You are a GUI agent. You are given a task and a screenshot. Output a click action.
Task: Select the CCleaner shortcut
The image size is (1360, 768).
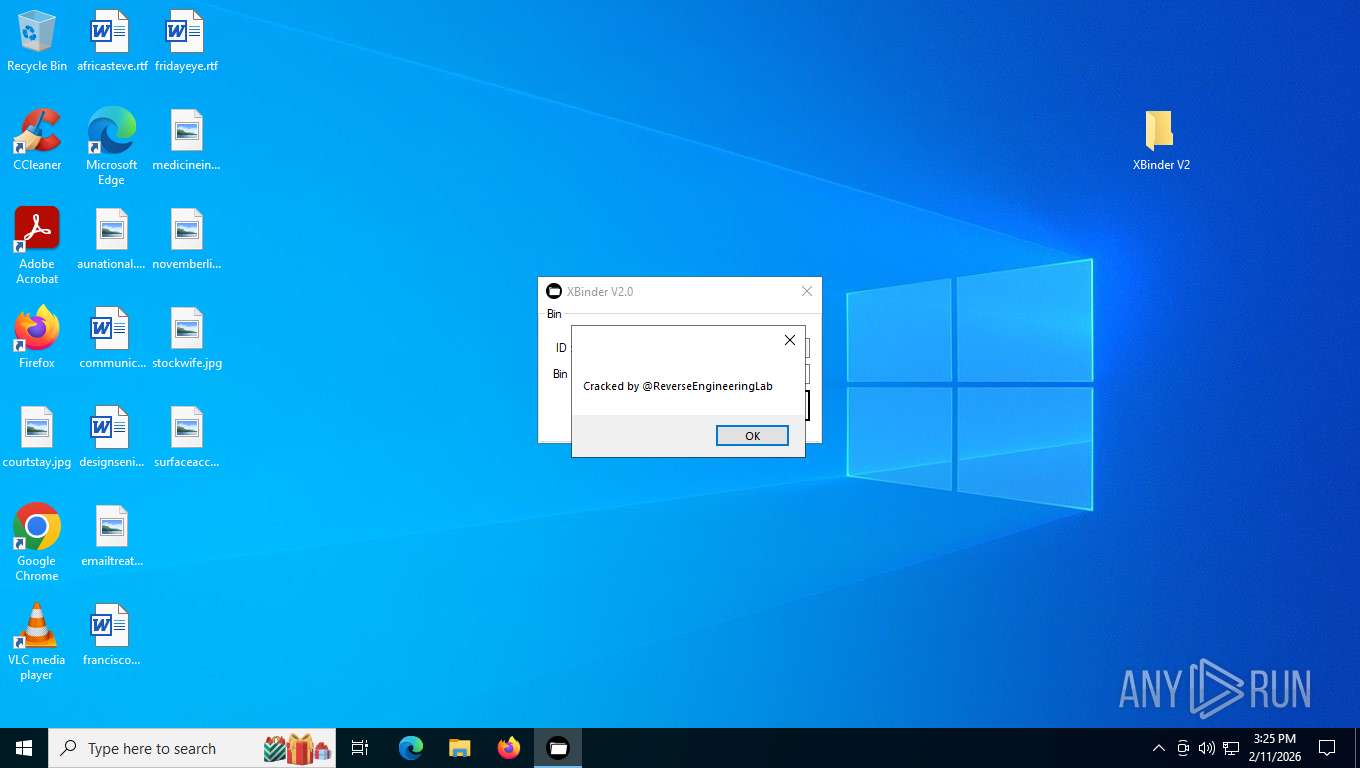[x=37, y=140]
